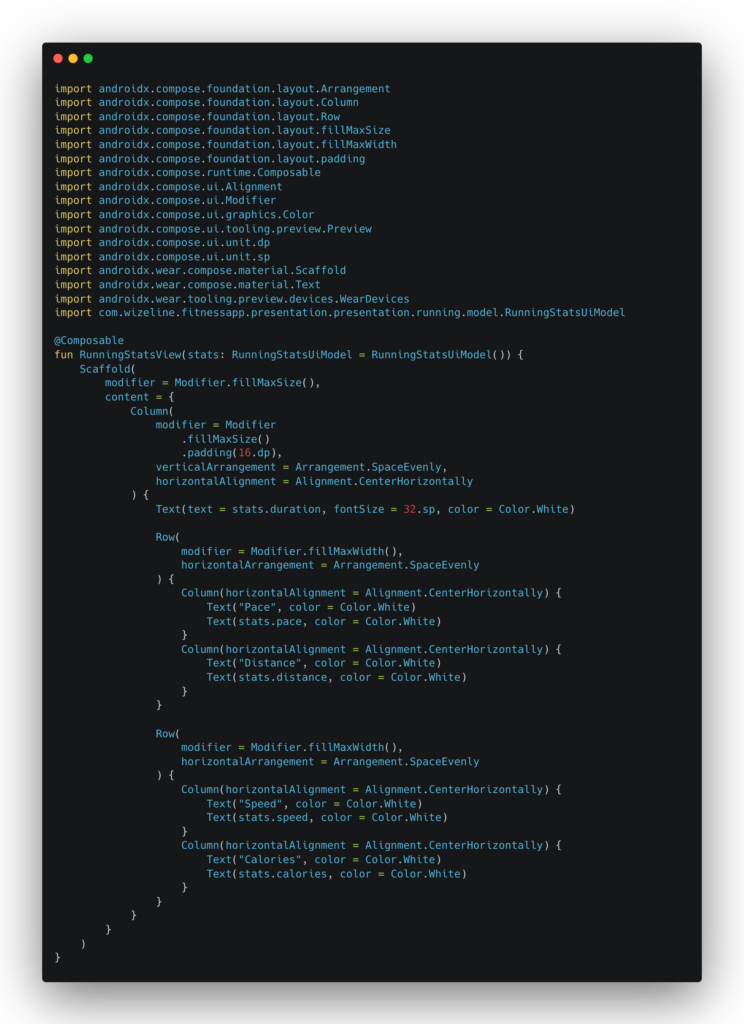Click the RunningStatsUiModel import statement

pyautogui.click(x=340, y=313)
